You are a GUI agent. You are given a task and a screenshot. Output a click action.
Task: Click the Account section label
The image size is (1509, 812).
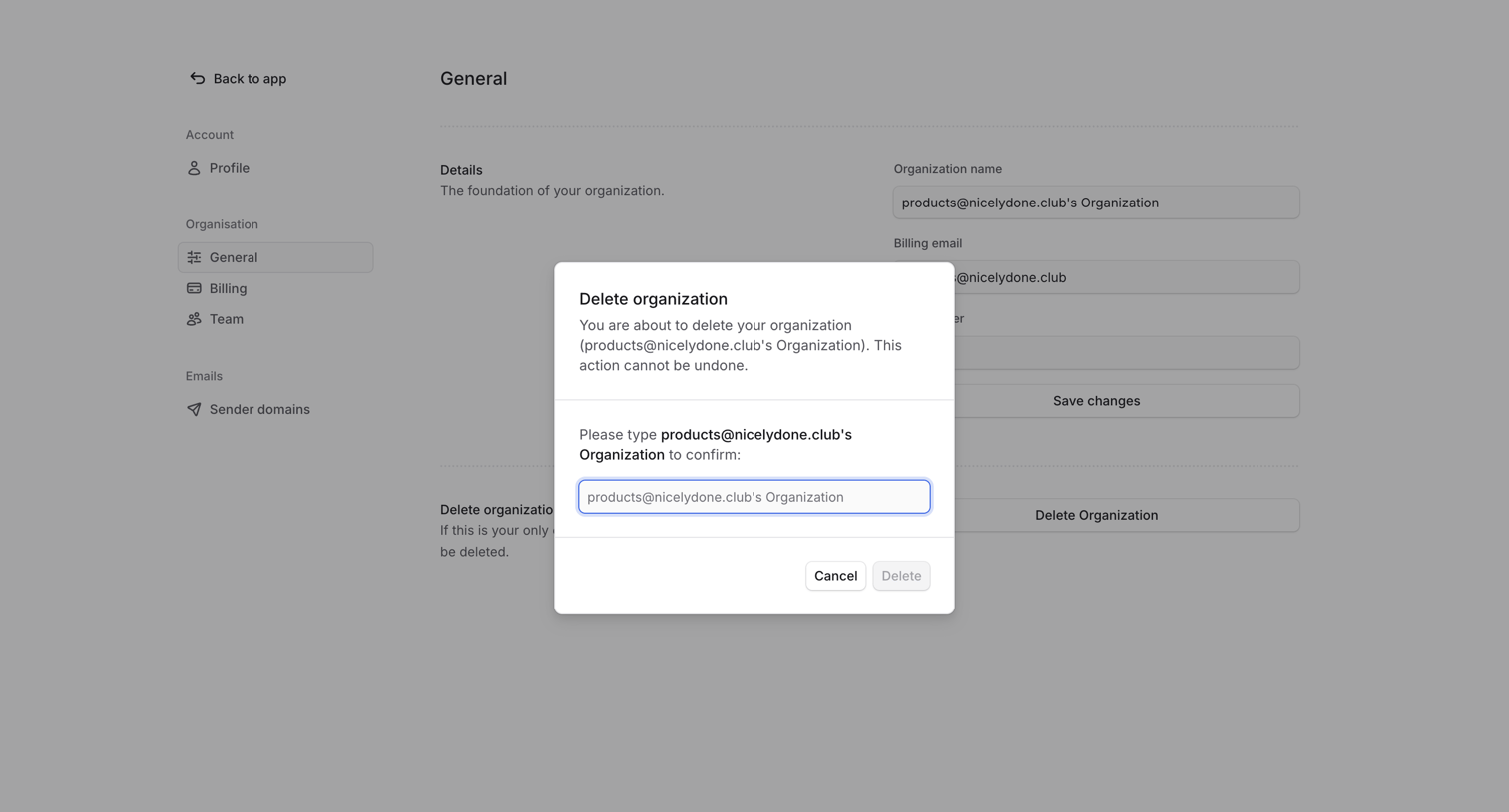tap(209, 135)
